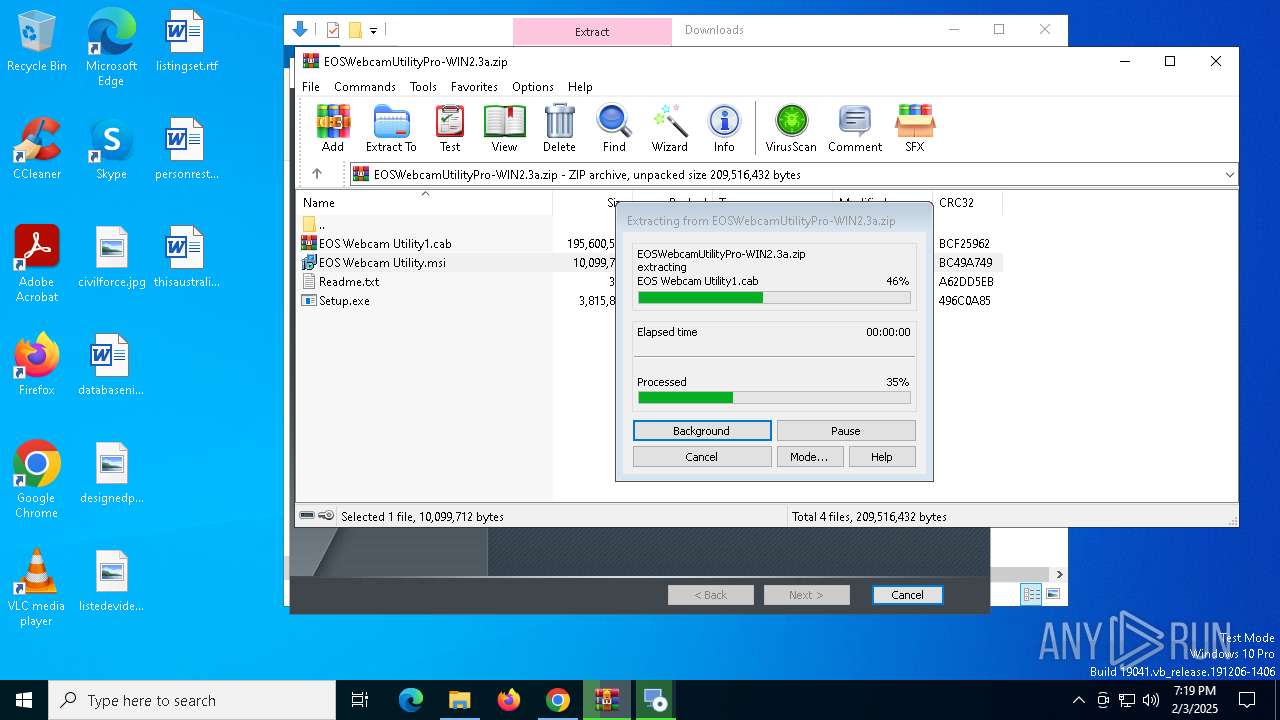The height and width of the screenshot is (720, 1280).
Task: Sort by the CRC32 column header
Action: 967,203
